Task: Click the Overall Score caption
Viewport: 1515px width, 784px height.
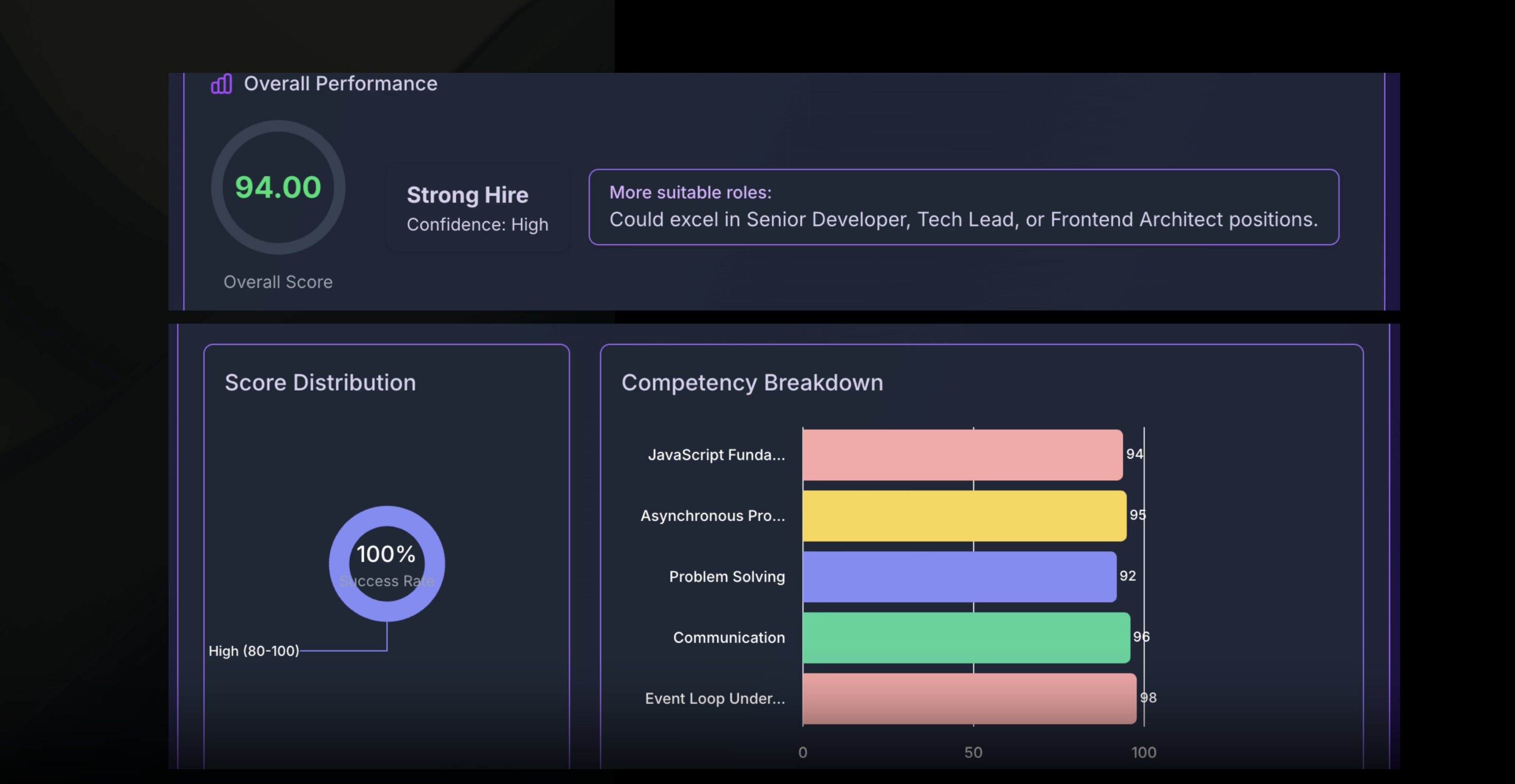Action: tap(278, 282)
